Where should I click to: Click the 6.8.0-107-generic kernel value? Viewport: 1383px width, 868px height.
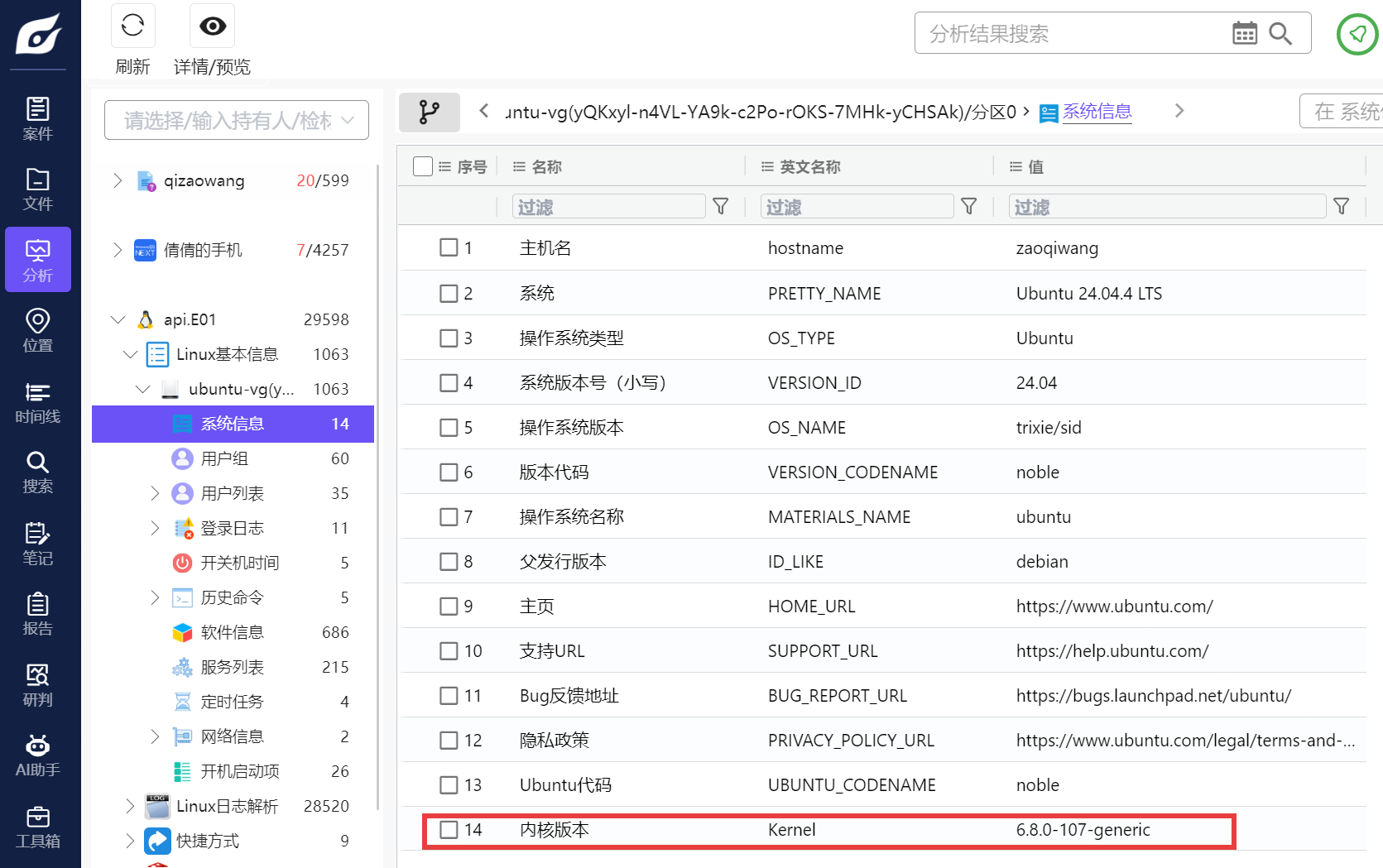coord(1083,829)
